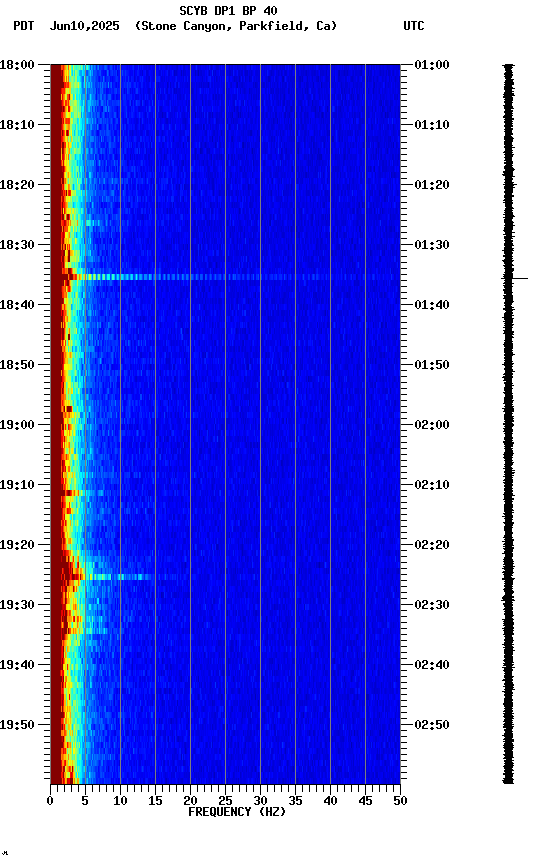Click the "18:20" PDT time label

point(17,185)
